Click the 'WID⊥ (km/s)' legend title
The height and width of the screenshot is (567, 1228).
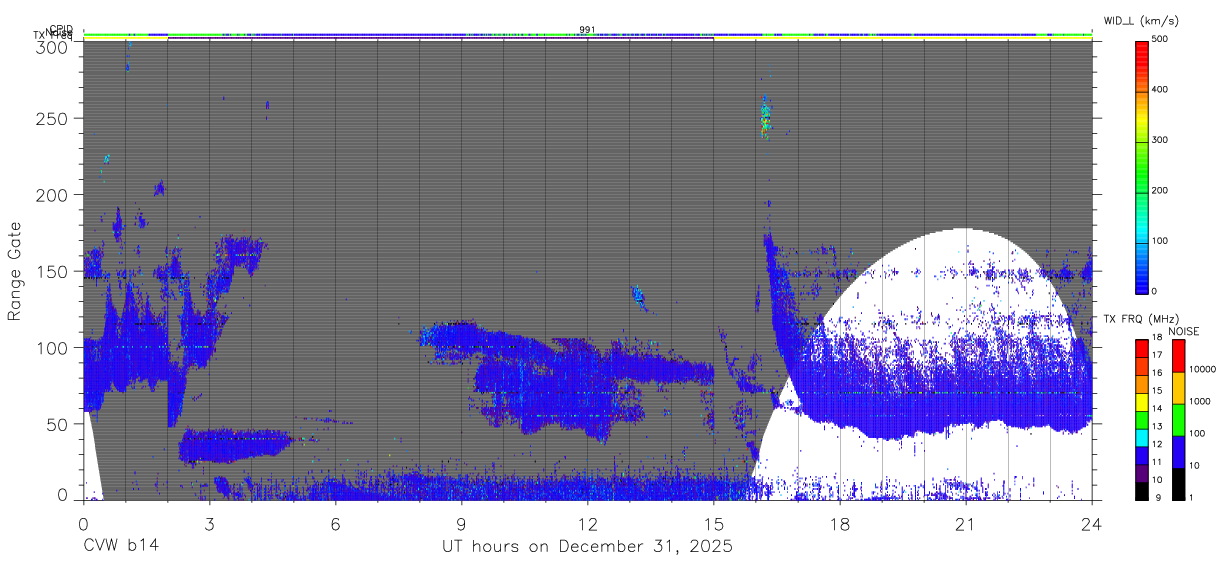pos(1141,21)
